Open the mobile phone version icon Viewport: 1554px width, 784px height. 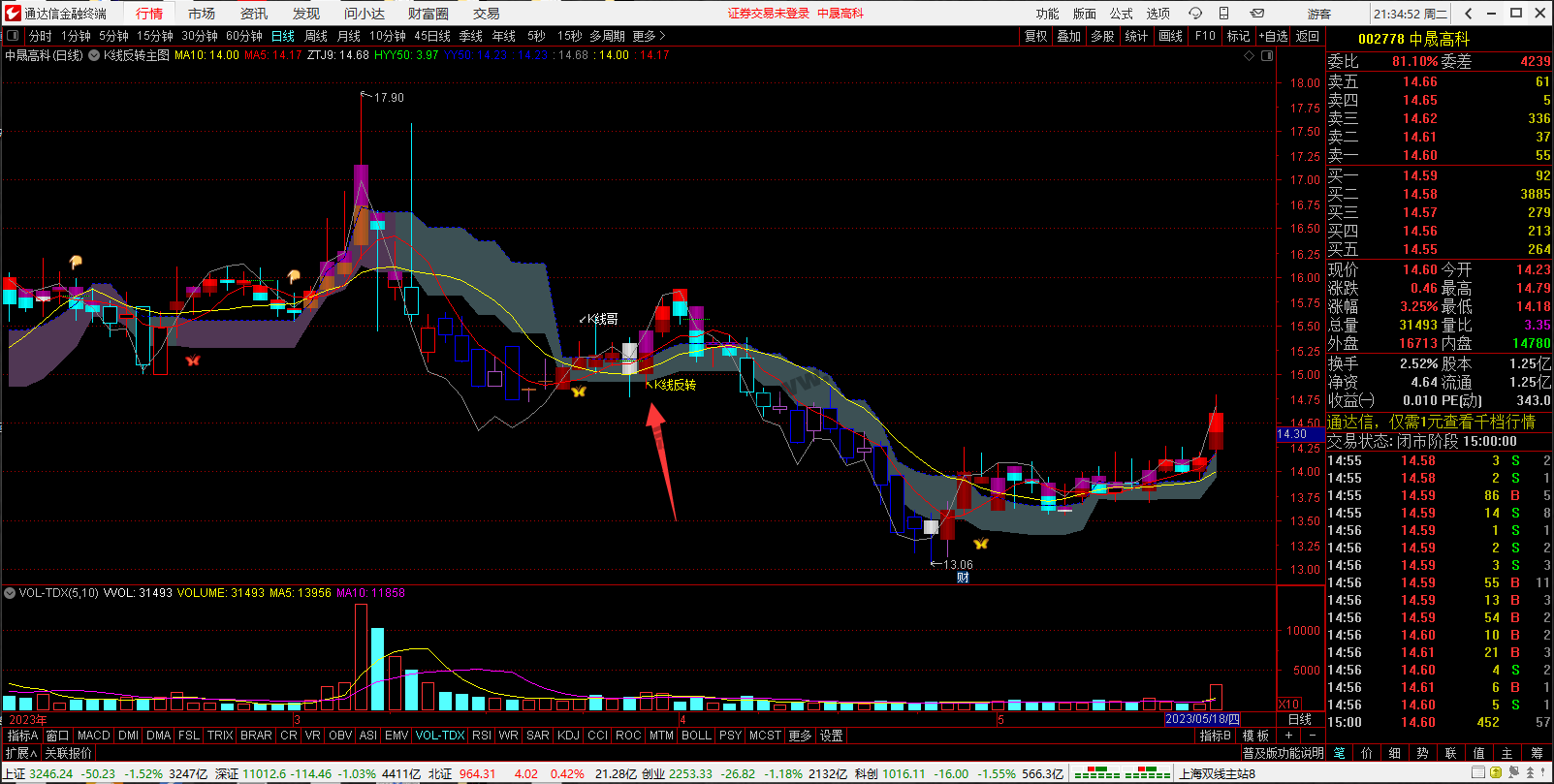(x=1224, y=14)
